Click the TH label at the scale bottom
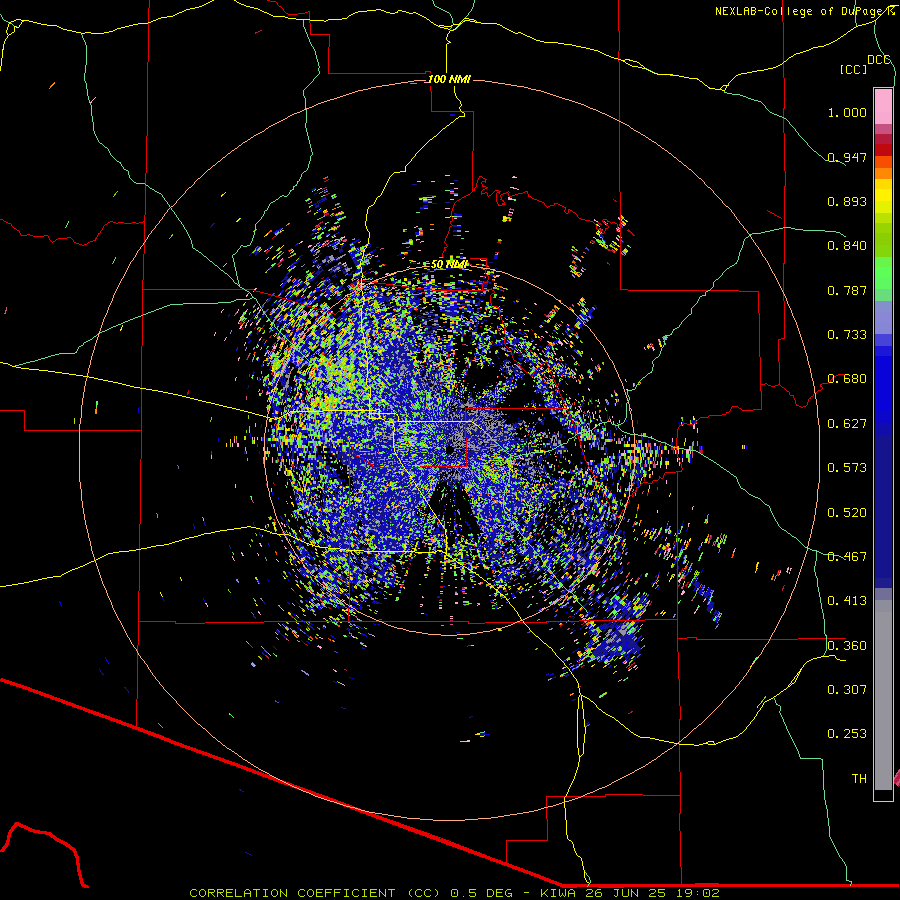 coord(859,779)
